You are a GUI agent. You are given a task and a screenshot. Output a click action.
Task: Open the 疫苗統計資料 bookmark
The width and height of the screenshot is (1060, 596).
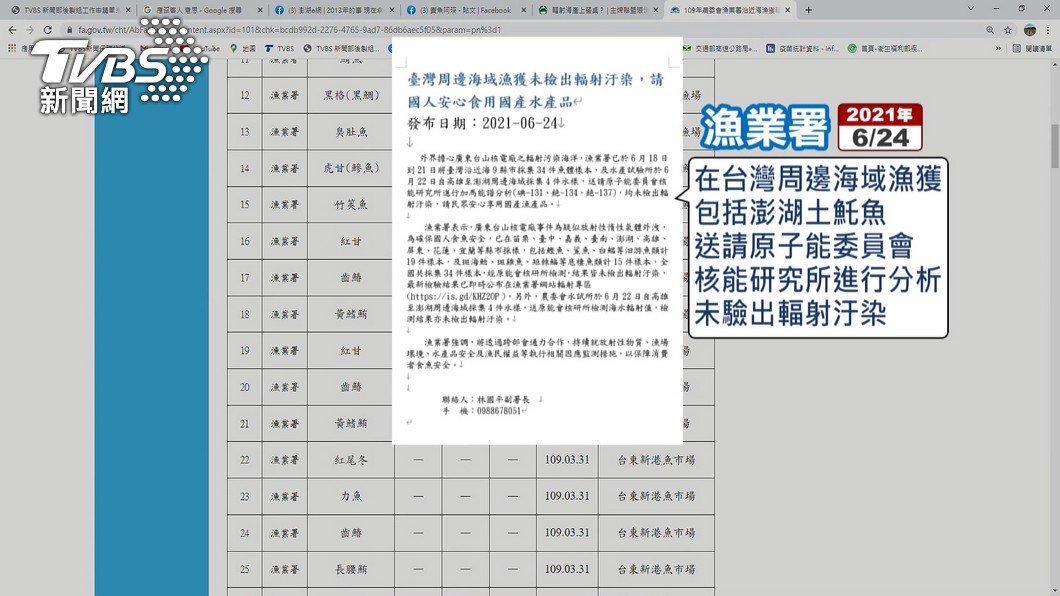tap(802, 49)
